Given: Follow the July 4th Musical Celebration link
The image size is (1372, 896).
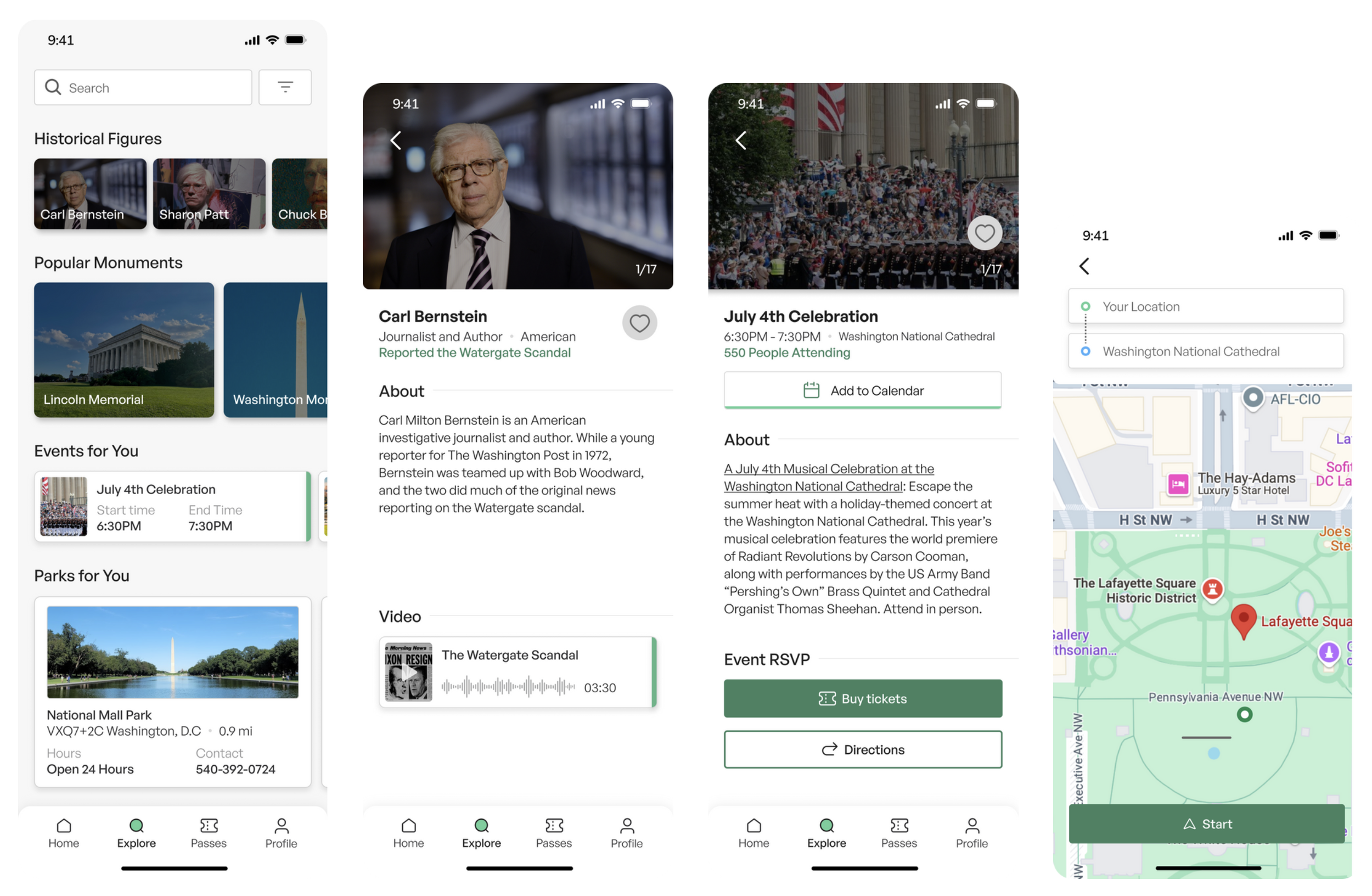Looking at the screenshot, I should [829, 478].
